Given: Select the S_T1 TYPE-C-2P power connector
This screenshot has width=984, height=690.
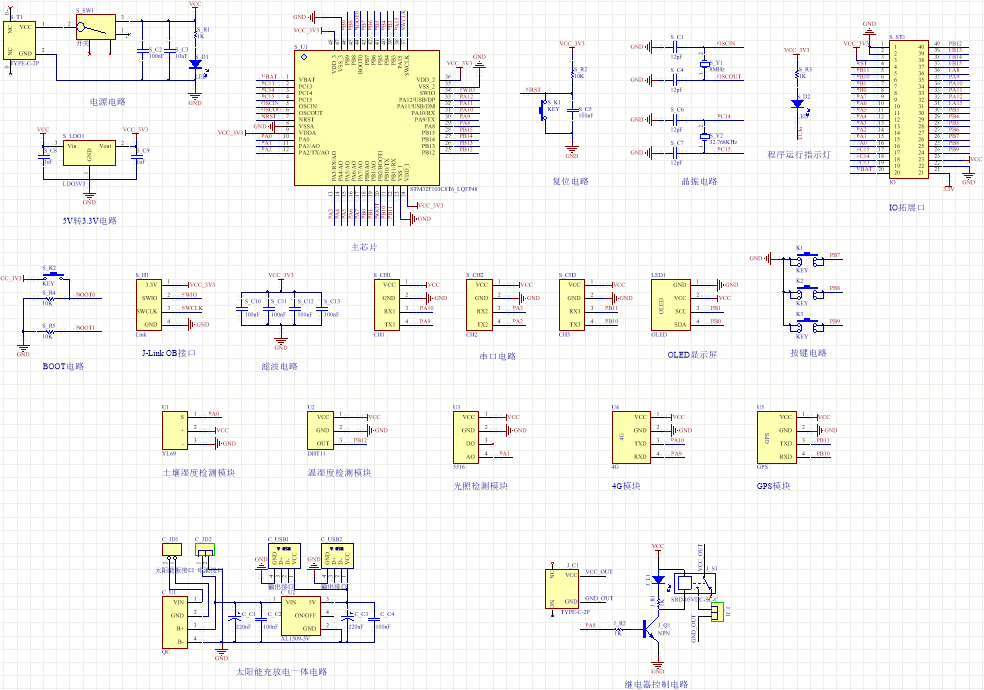Looking at the screenshot, I should 19,40.
